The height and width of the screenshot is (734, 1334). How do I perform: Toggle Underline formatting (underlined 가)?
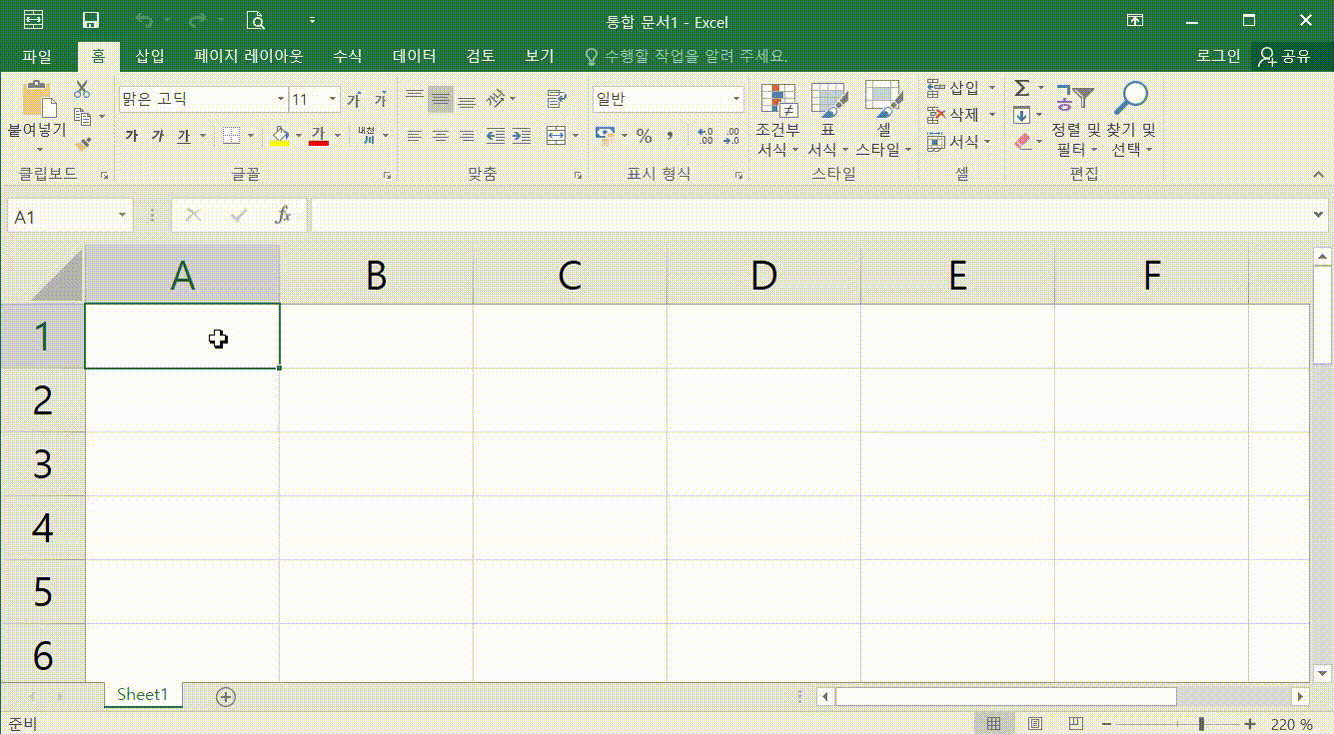pyautogui.click(x=183, y=136)
